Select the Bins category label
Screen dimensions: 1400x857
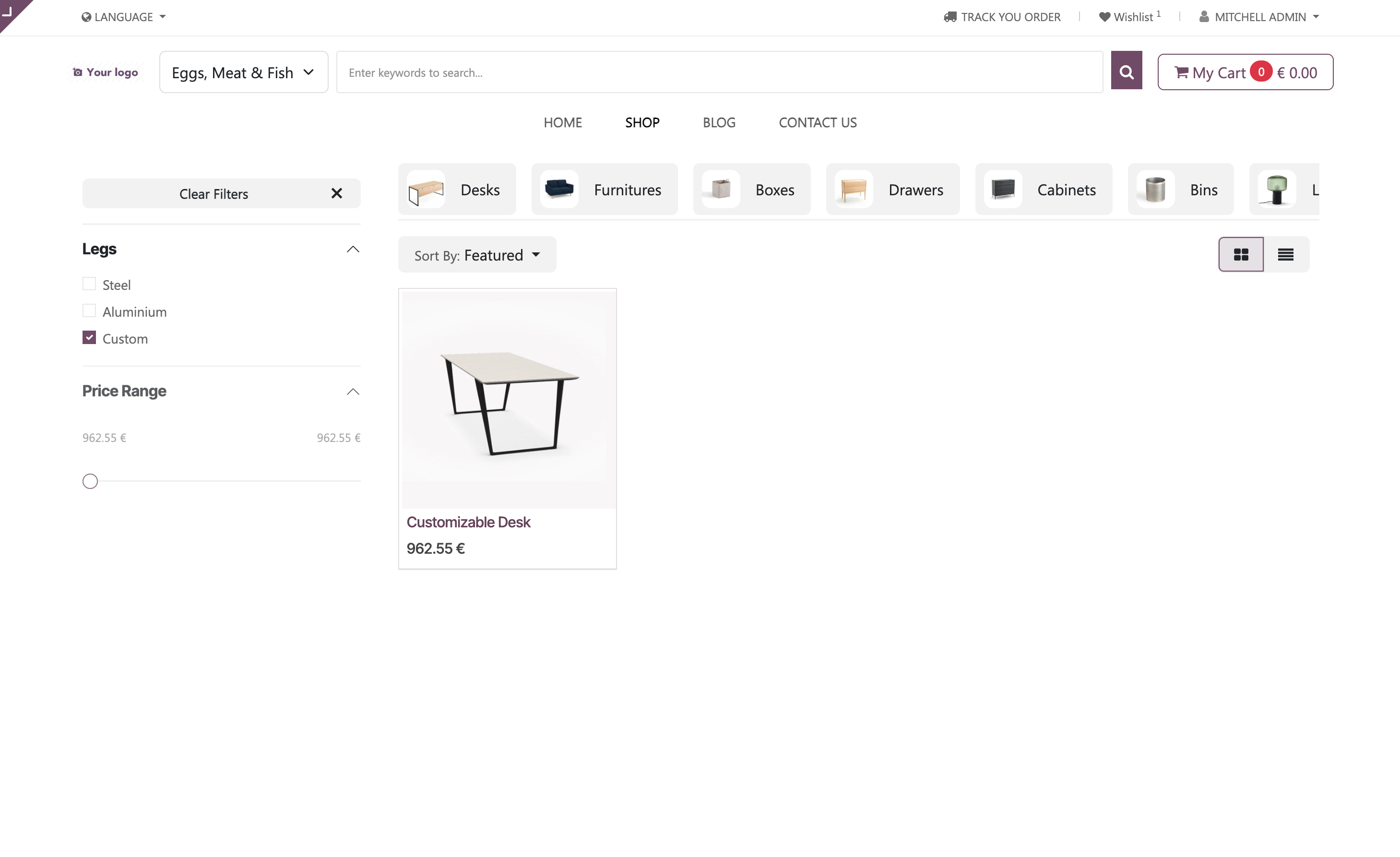click(x=1204, y=190)
